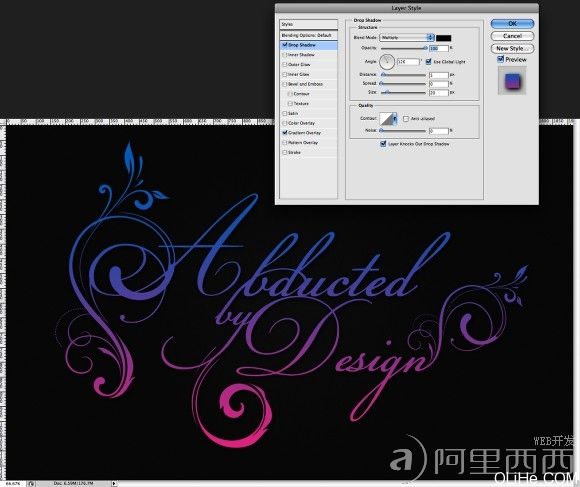This screenshot has width=580, height=487.
Task: Click the Opacity value field
Action: pyautogui.click(x=439, y=48)
